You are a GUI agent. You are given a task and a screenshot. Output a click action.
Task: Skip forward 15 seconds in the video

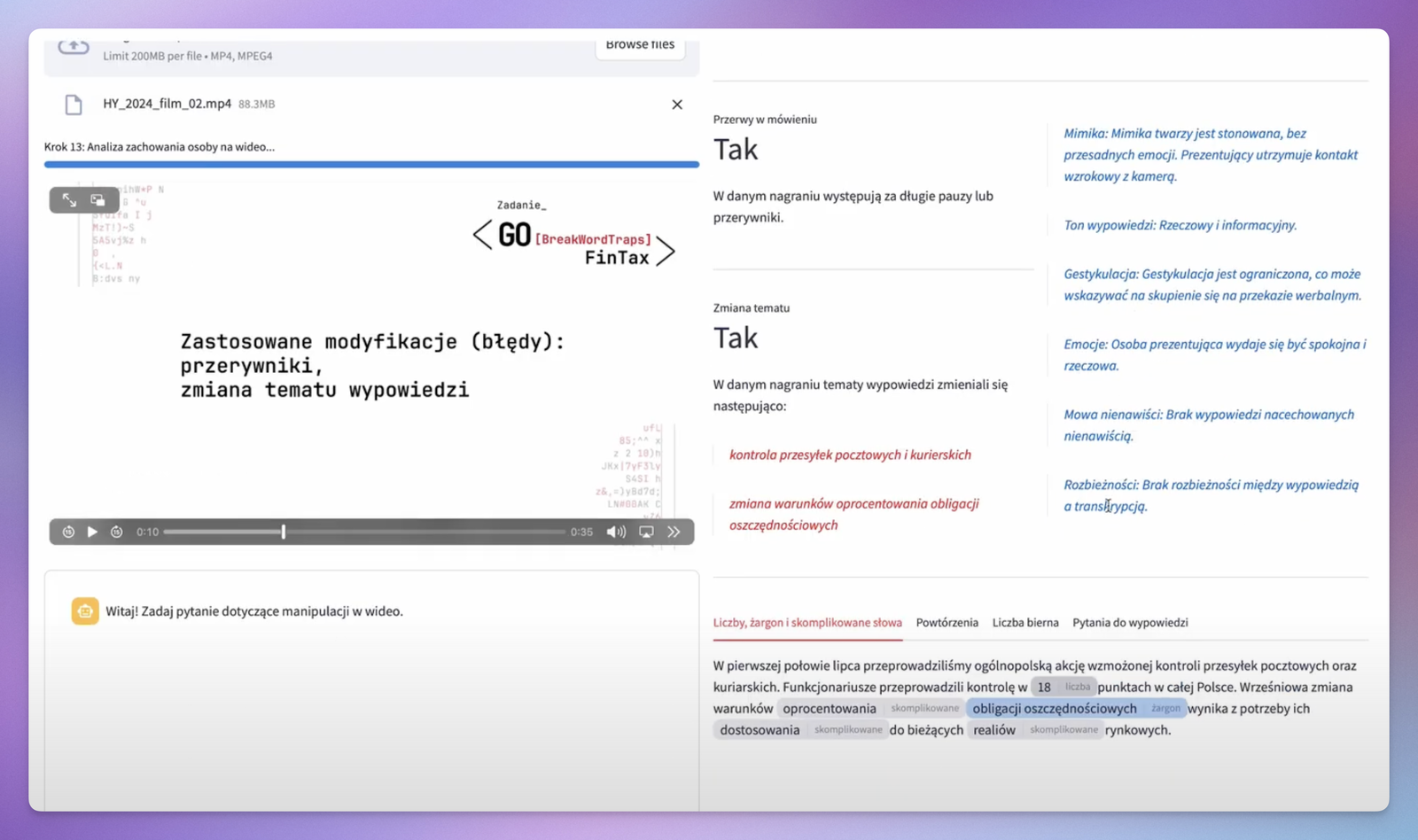[x=116, y=532]
